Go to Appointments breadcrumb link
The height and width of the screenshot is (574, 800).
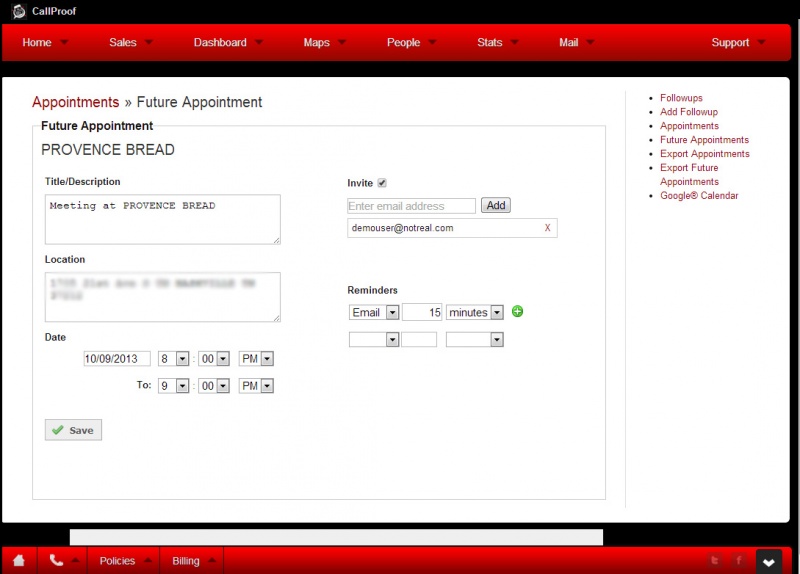76,102
